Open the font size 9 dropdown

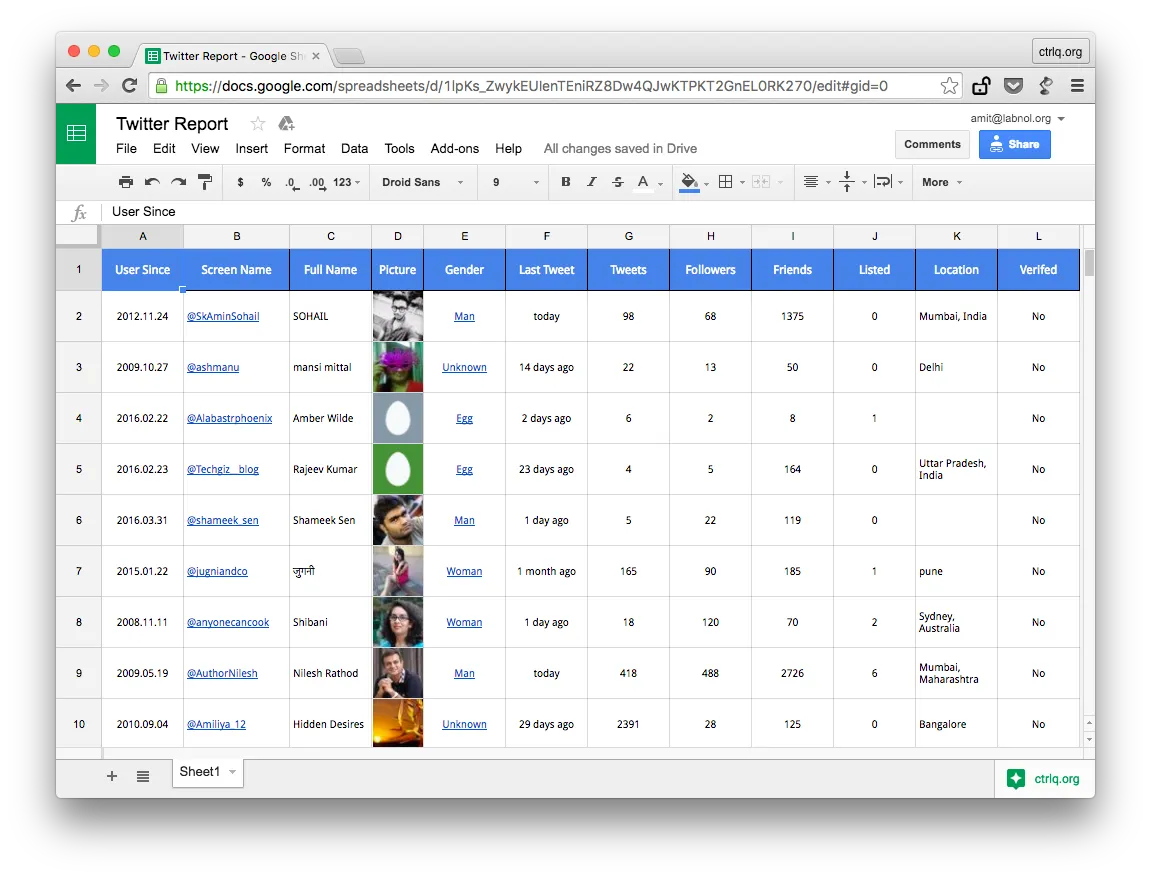click(x=515, y=182)
